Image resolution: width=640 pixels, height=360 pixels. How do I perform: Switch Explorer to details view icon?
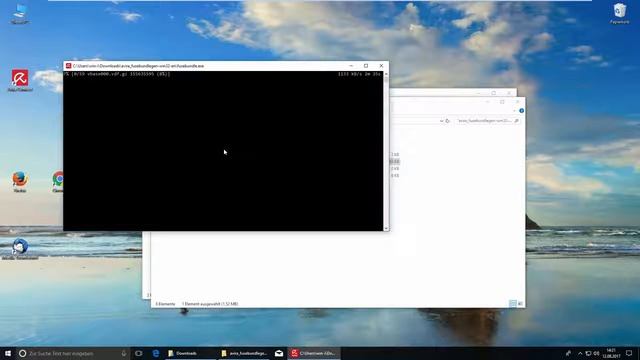click(513, 304)
